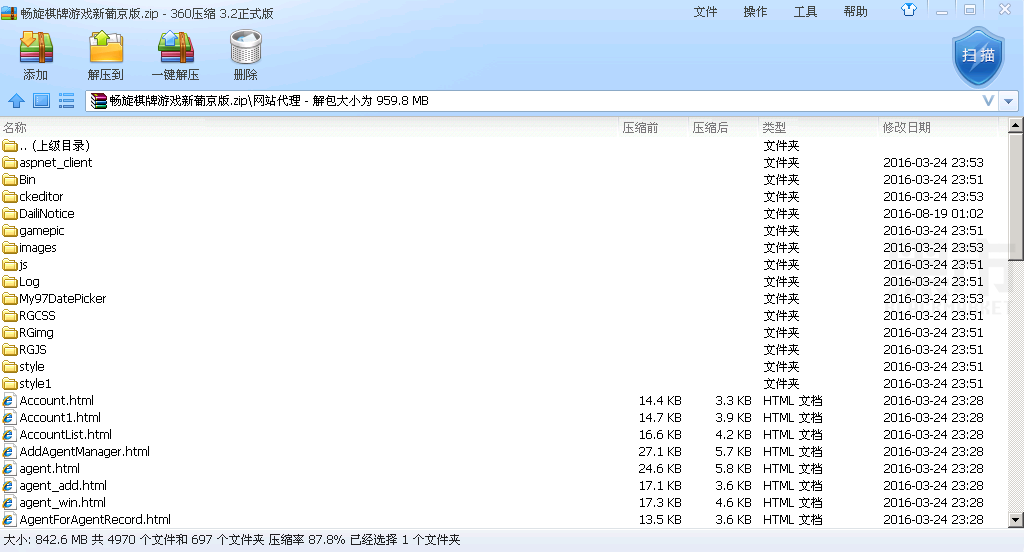Select the js folder
The width and height of the screenshot is (1024, 552).
click(x=503, y=265)
